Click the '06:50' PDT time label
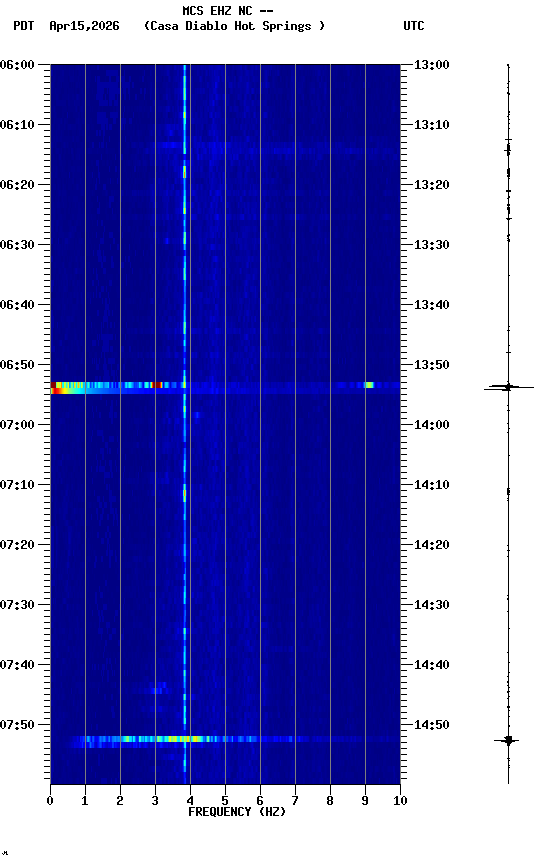The image size is (552, 864). (x=17, y=365)
